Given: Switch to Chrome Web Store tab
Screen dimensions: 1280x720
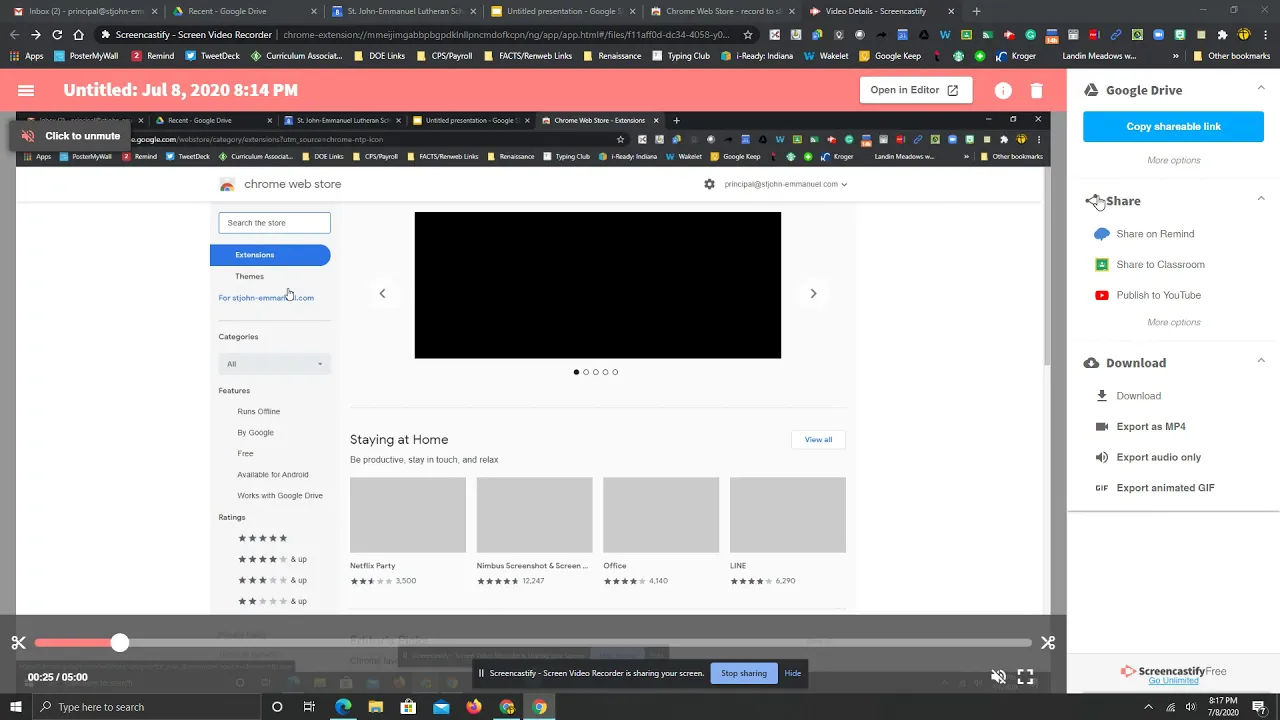Looking at the screenshot, I should 724,11.
